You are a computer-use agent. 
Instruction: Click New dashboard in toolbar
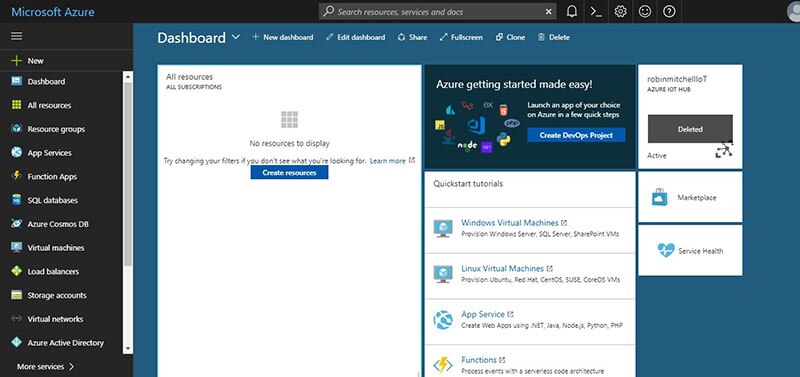(282, 37)
